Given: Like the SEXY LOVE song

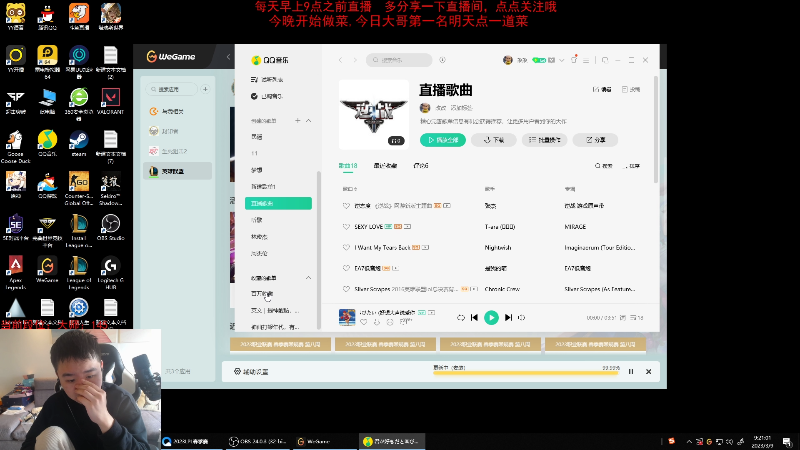Looking at the screenshot, I should (x=346, y=227).
